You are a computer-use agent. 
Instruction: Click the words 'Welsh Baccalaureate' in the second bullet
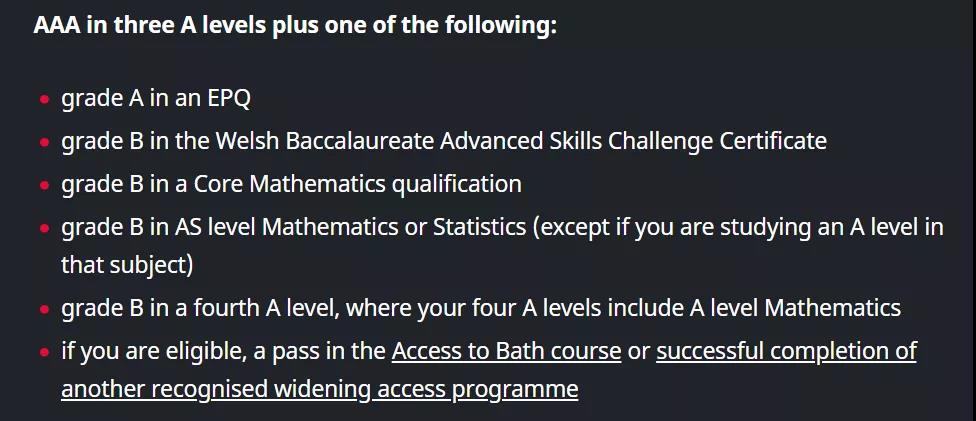[325, 141]
